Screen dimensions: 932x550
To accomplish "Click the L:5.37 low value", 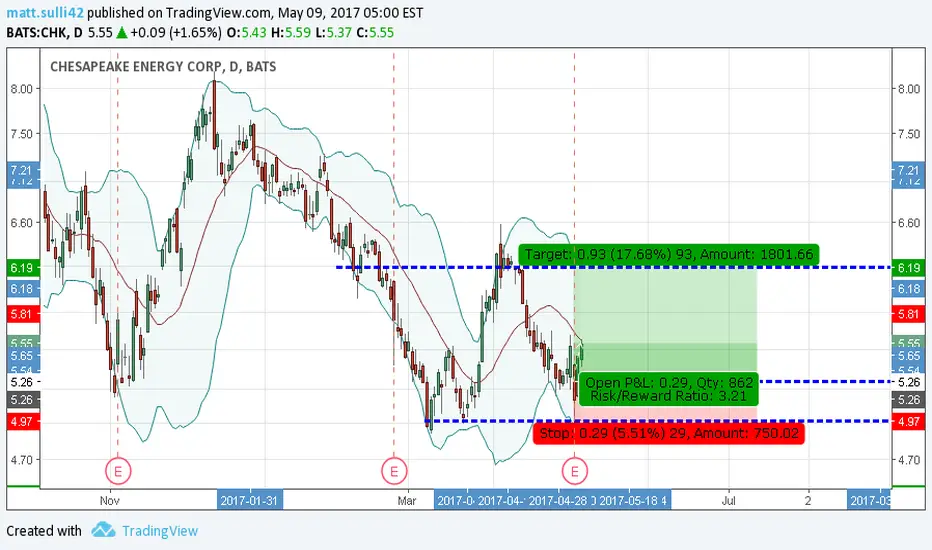I will click(333, 32).
